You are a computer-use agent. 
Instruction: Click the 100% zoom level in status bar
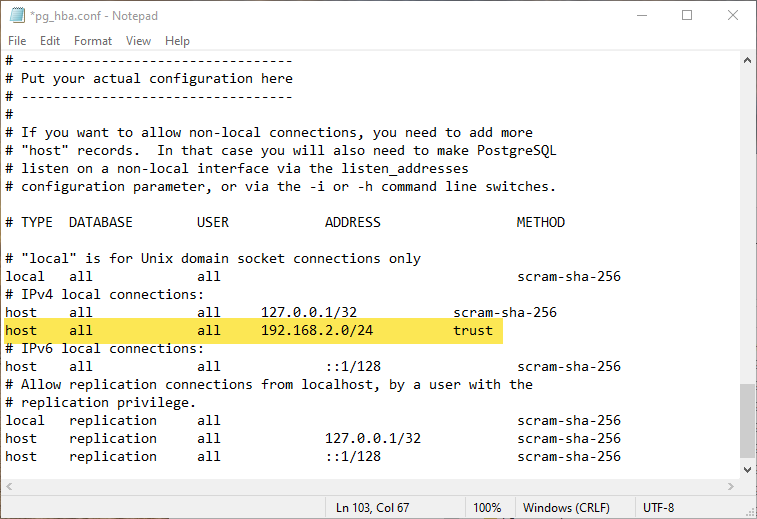tap(487, 508)
